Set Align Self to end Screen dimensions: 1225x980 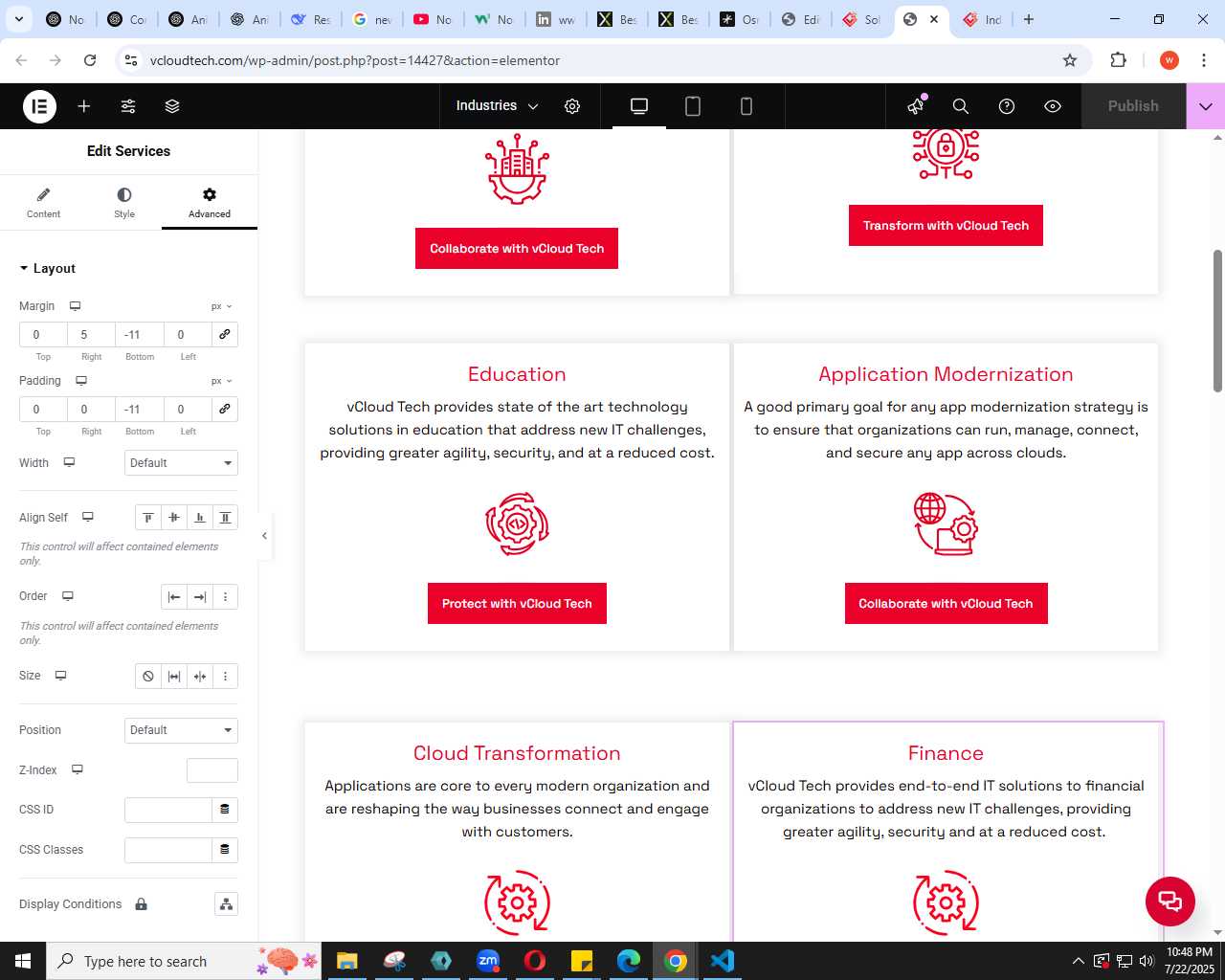[200, 518]
